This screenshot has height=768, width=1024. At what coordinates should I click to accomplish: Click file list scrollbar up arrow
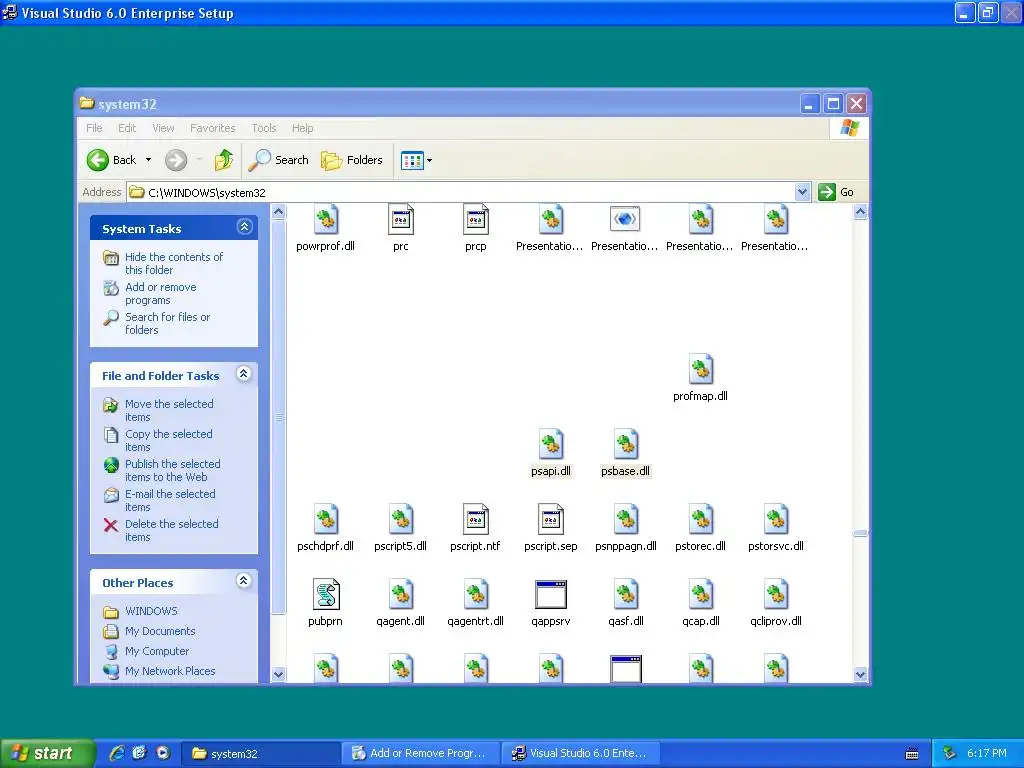point(861,212)
